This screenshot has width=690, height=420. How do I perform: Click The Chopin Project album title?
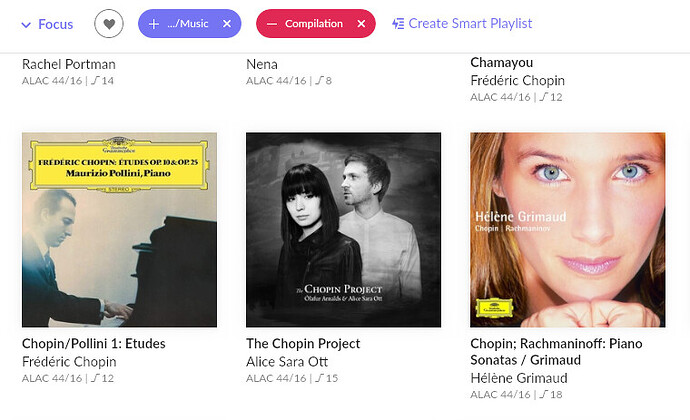(303, 344)
